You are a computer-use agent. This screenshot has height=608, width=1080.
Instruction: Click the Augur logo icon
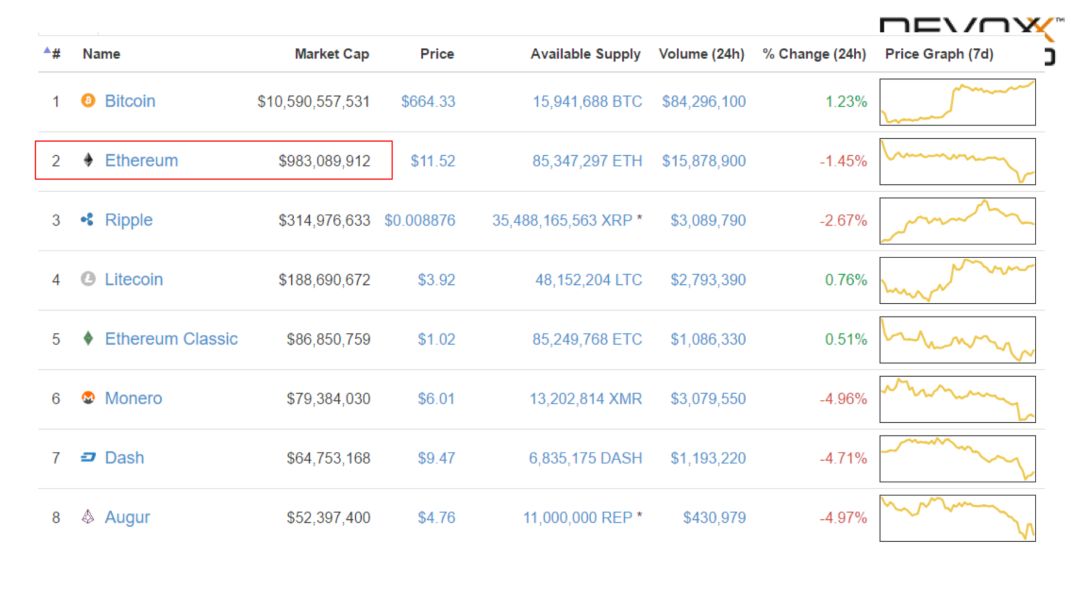(88, 516)
